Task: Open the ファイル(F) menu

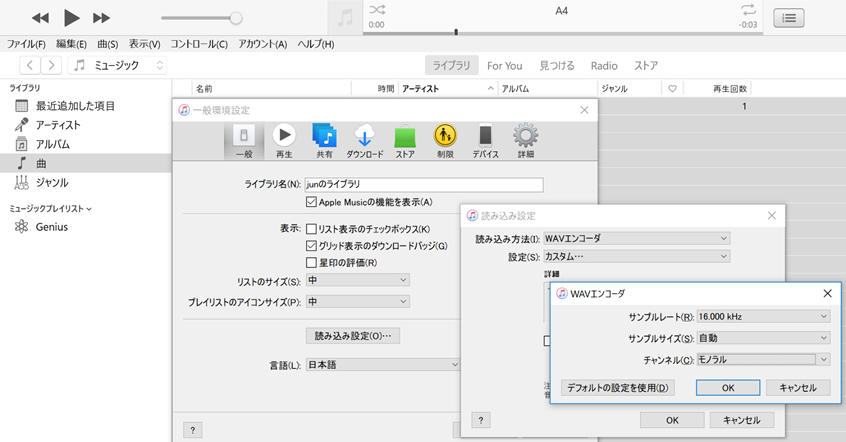Action: [26, 44]
